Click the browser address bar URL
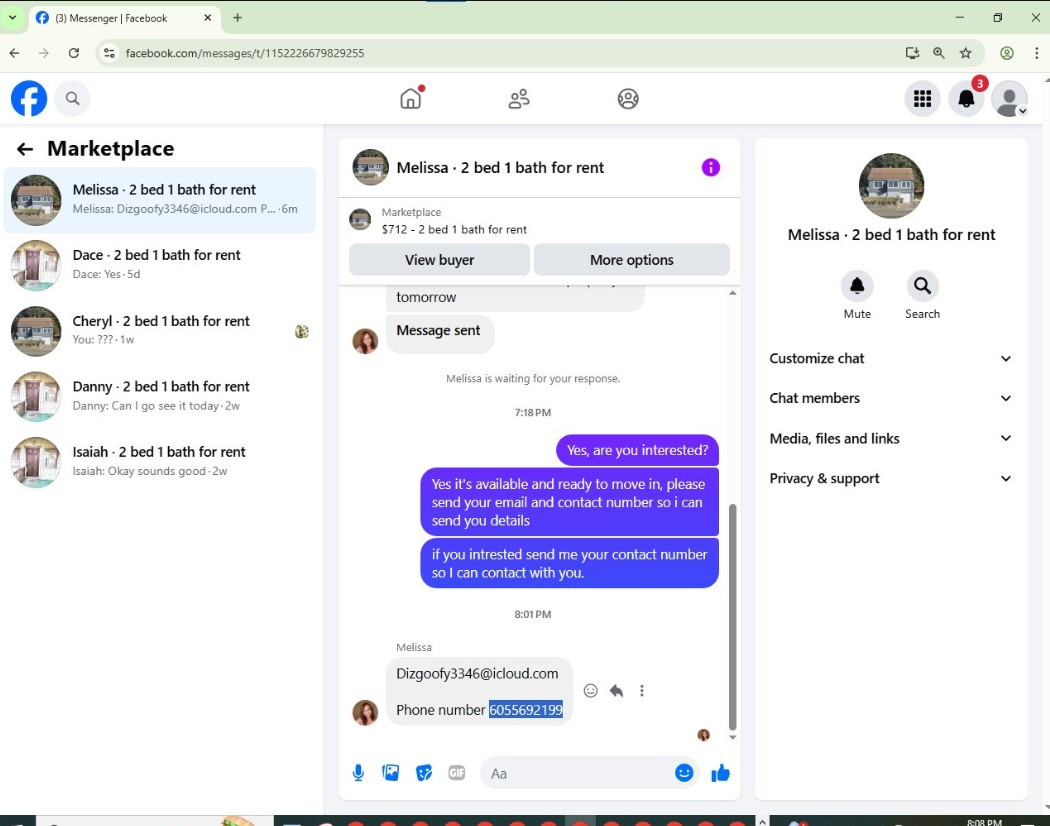 click(x=244, y=53)
